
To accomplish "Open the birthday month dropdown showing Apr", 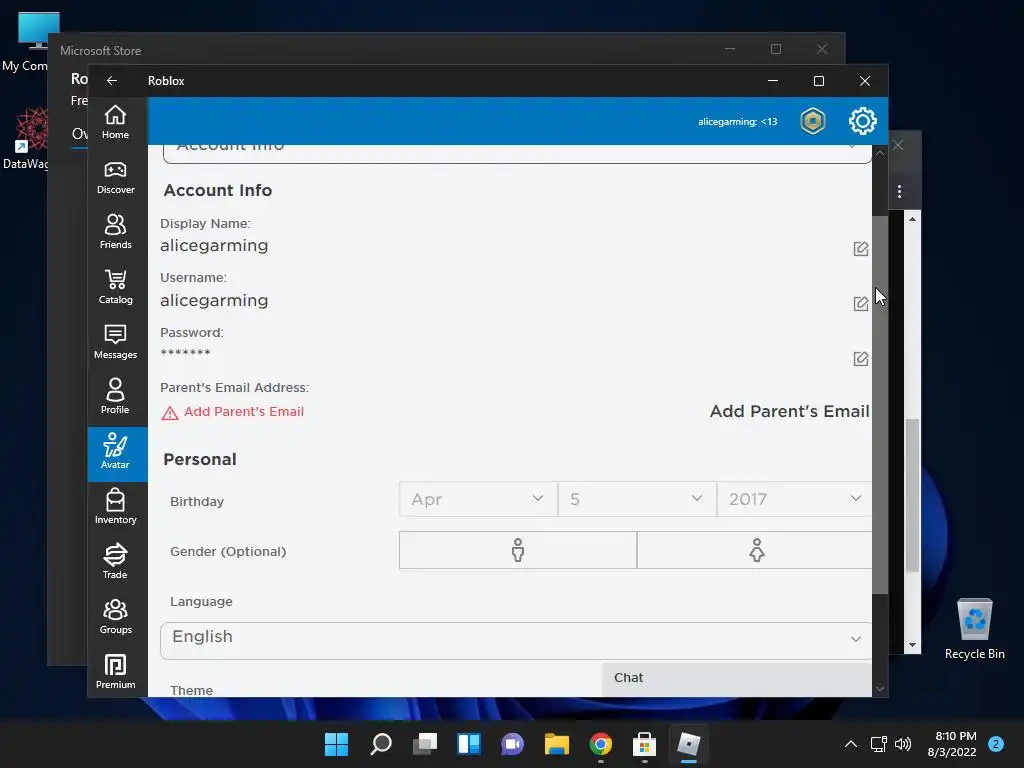I will 478,499.
